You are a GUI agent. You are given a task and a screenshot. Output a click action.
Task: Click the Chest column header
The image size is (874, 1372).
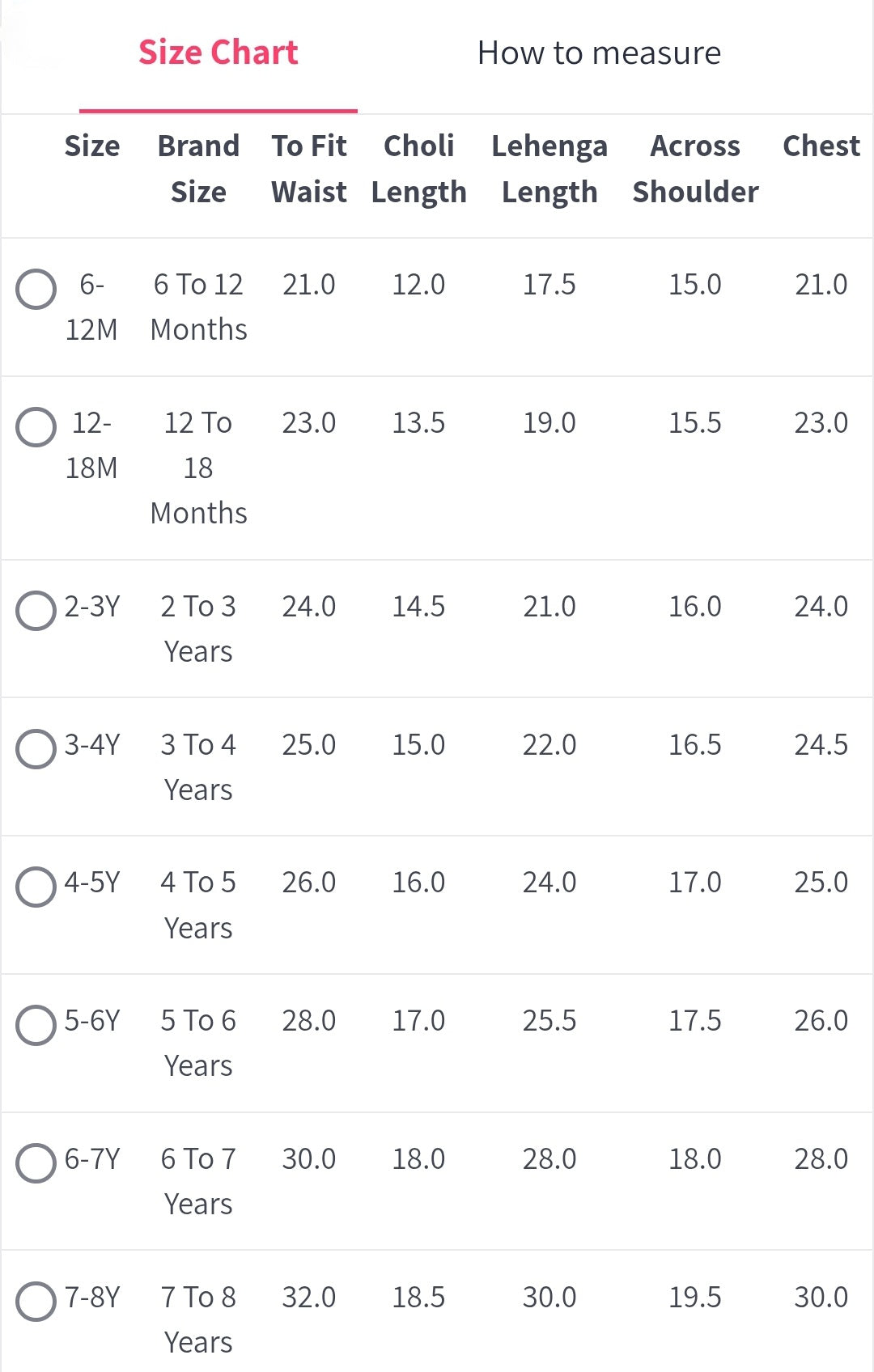pos(821,146)
